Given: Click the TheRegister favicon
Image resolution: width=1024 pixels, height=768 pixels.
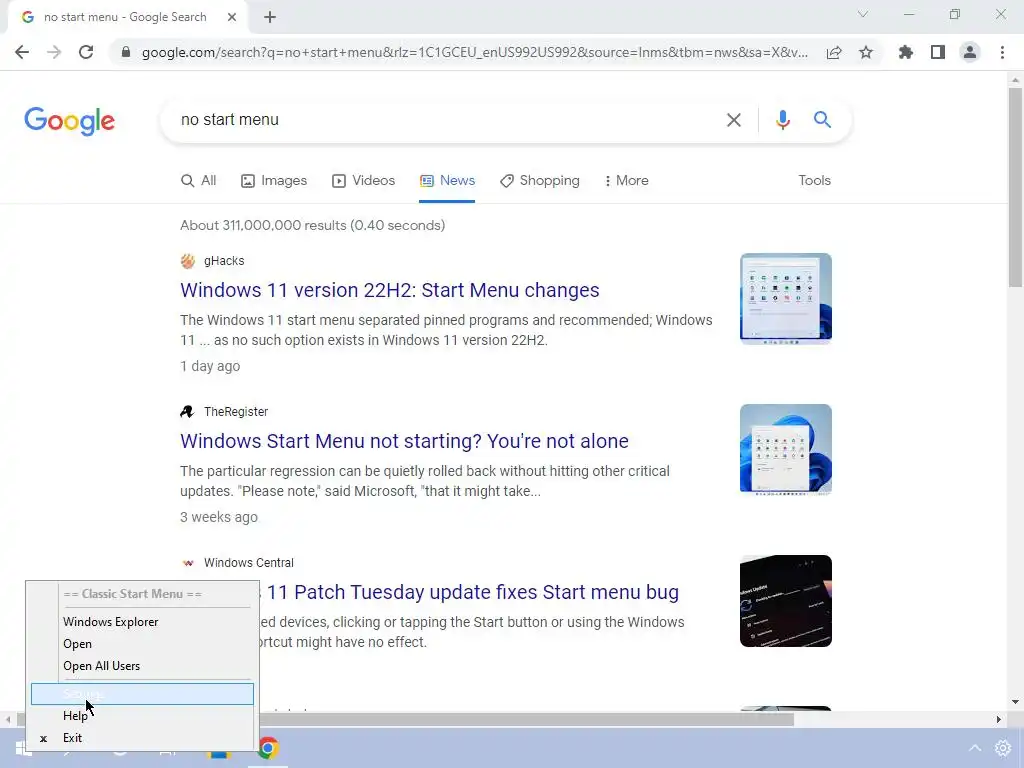Looking at the screenshot, I should tap(187, 411).
